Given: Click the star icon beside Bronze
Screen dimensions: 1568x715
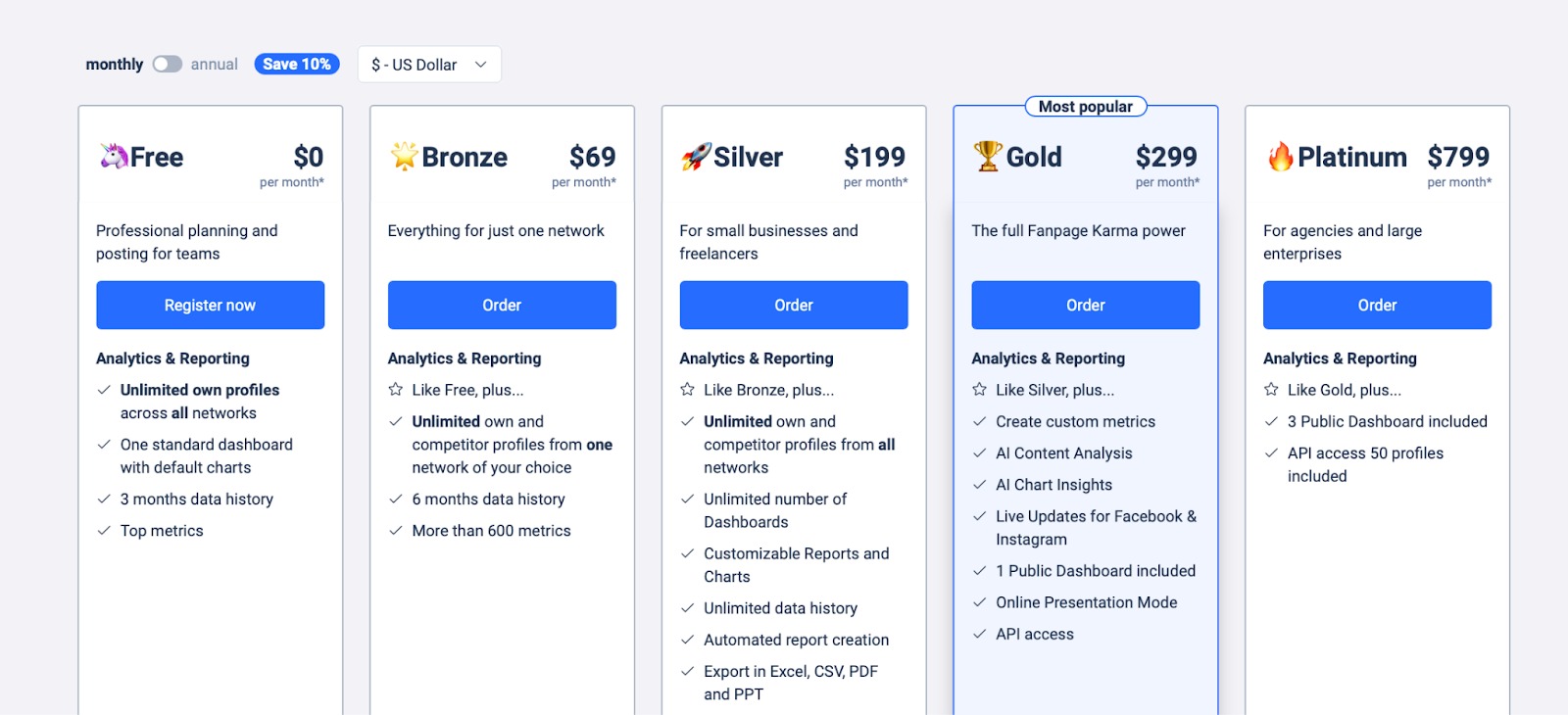Looking at the screenshot, I should (x=404, y=156).
